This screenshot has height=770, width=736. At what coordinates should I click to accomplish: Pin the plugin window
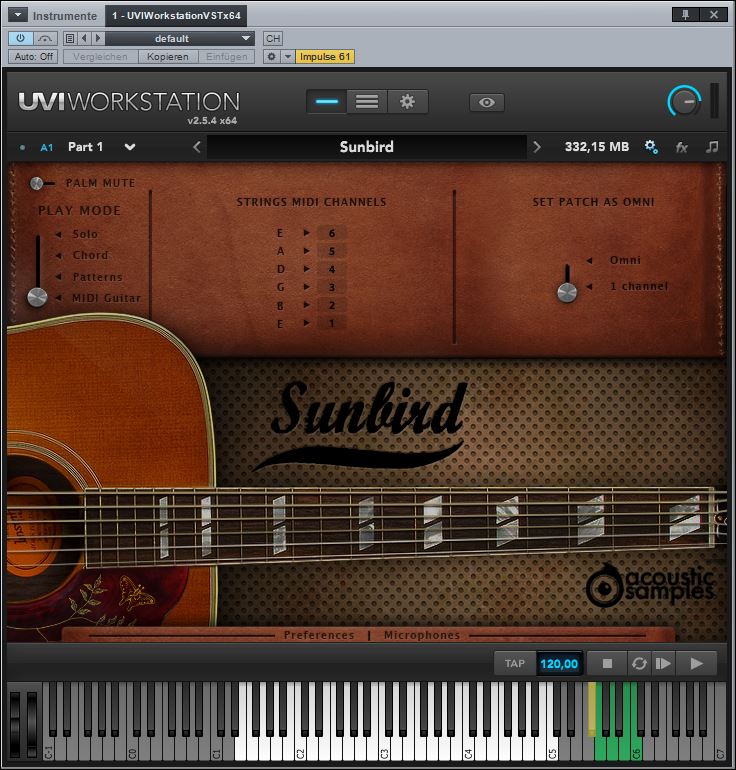click(685, 15)
